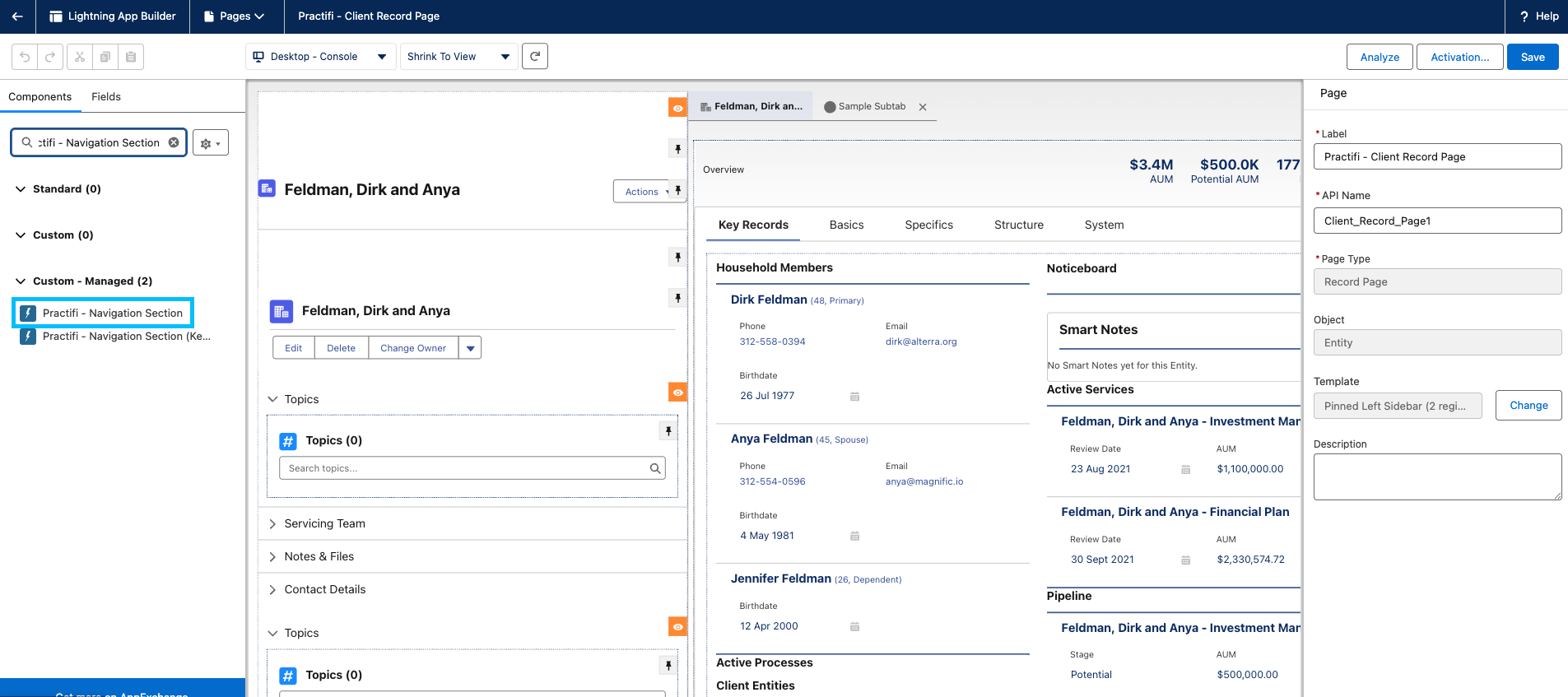
Task: Click the Delete button on the record
Action: [x=341, y=348]
